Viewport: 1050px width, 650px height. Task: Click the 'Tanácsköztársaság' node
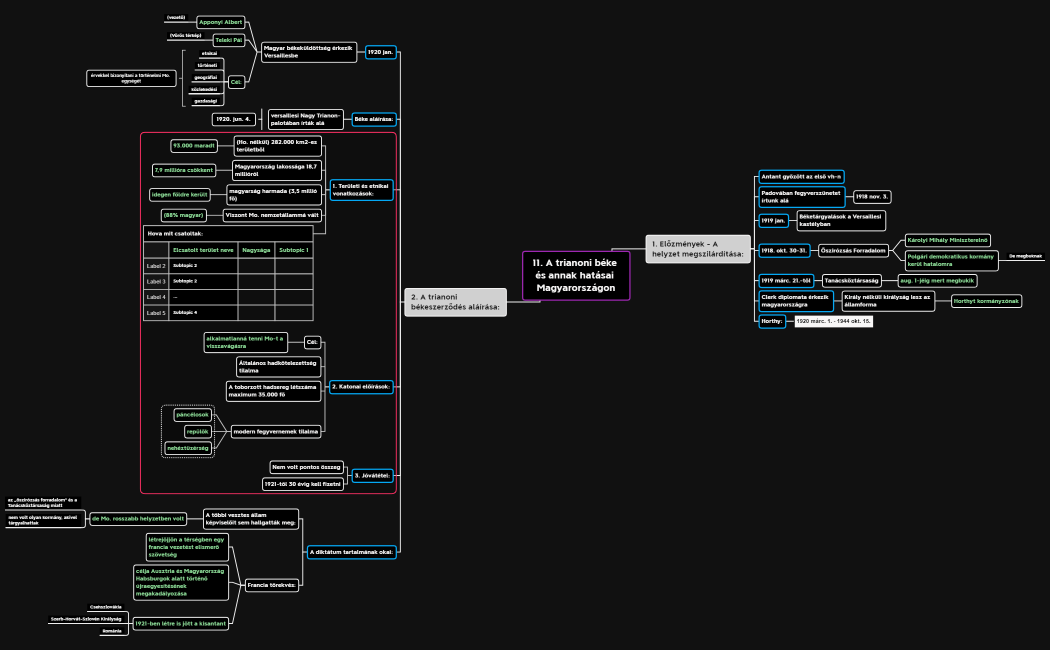851,281
